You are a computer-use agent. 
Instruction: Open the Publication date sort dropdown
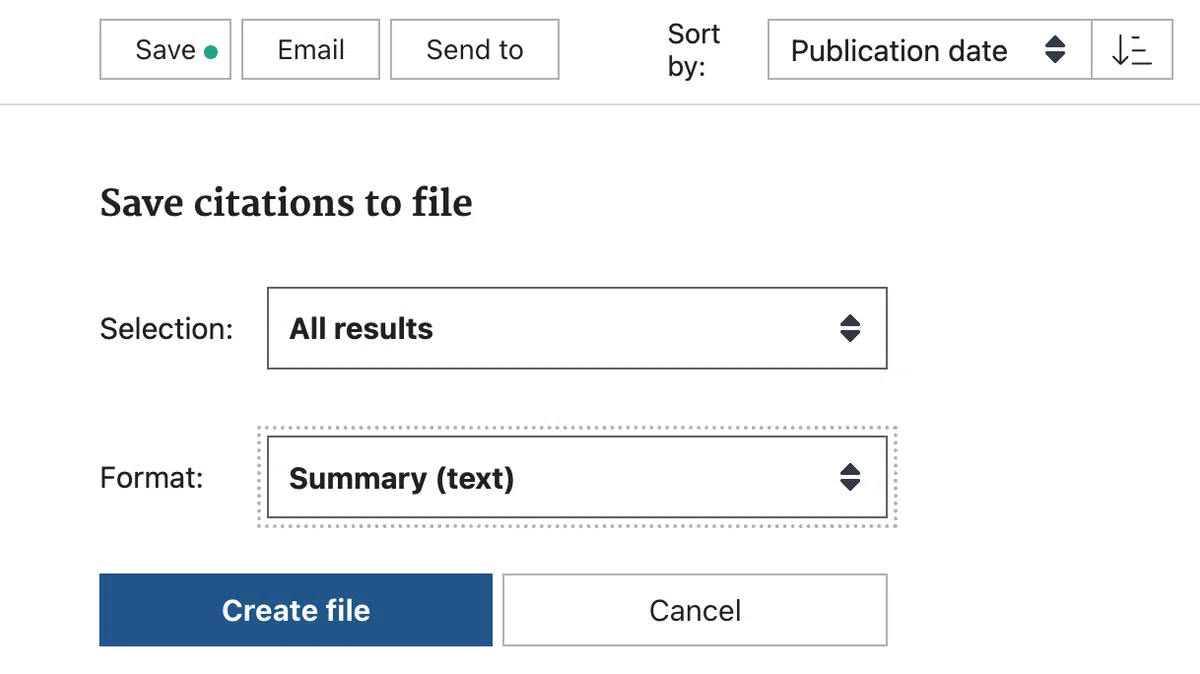click(930, 50)
